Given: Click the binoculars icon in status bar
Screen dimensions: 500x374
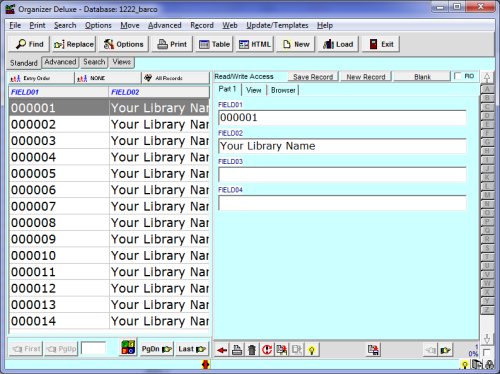Looking at the screenshot, I should click(x=490, y=365).
